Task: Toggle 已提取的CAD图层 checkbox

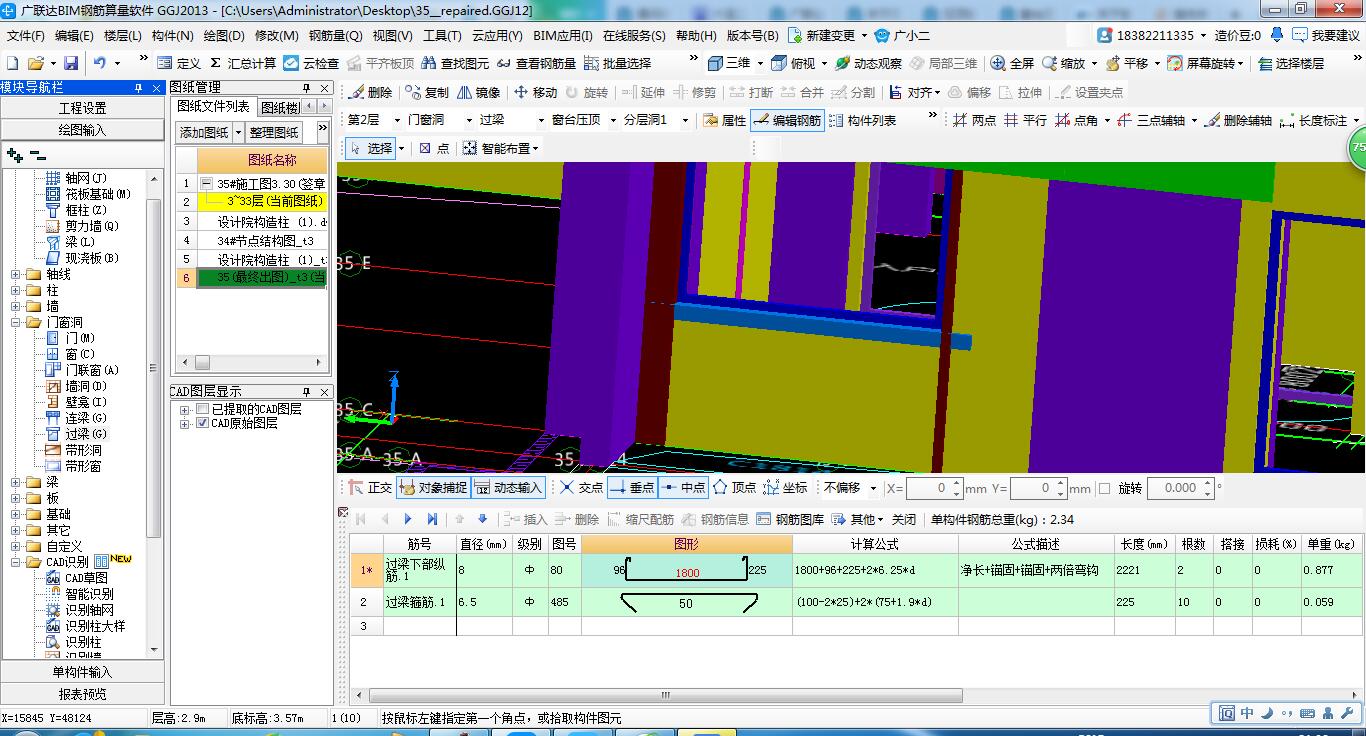Action: click(x=203, y=409)
